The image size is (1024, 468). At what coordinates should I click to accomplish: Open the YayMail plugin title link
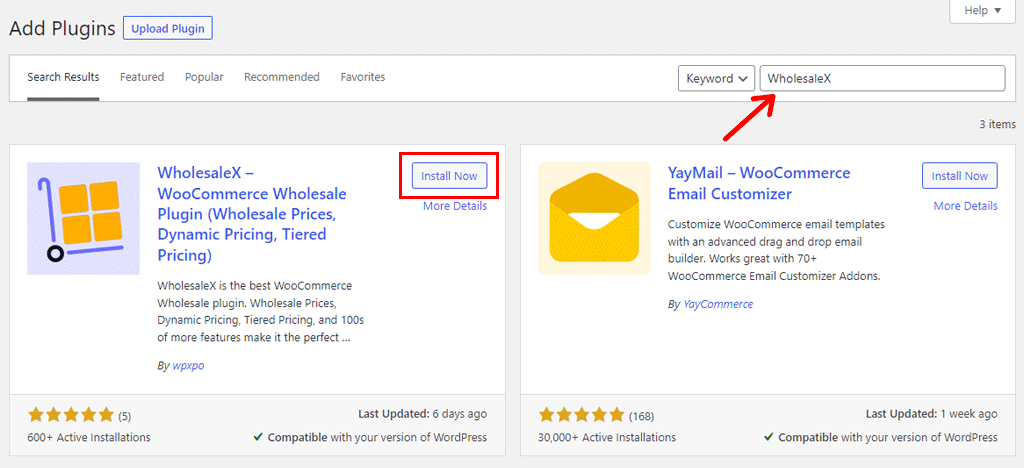click(759, 183)
